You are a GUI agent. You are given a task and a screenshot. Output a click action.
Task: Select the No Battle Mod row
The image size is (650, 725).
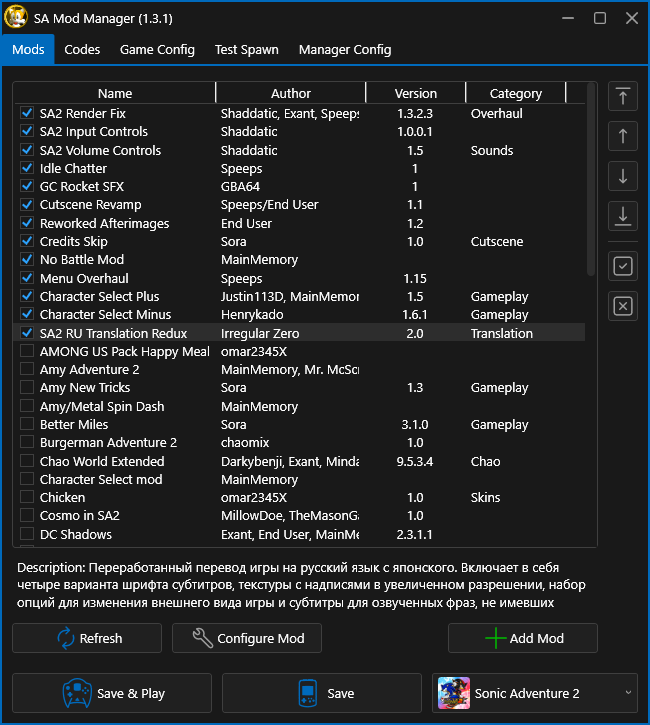coord(300,259)
